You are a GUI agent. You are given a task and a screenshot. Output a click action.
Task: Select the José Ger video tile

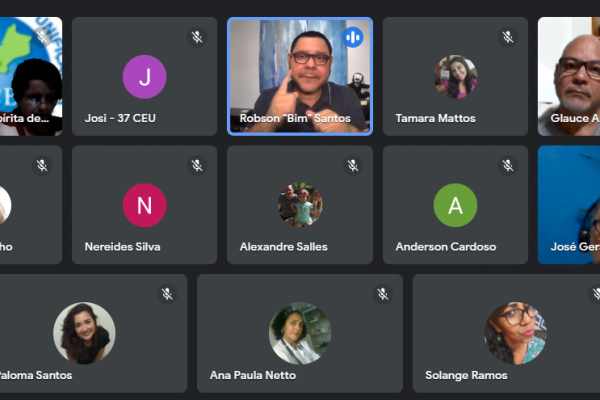(569, 204)
